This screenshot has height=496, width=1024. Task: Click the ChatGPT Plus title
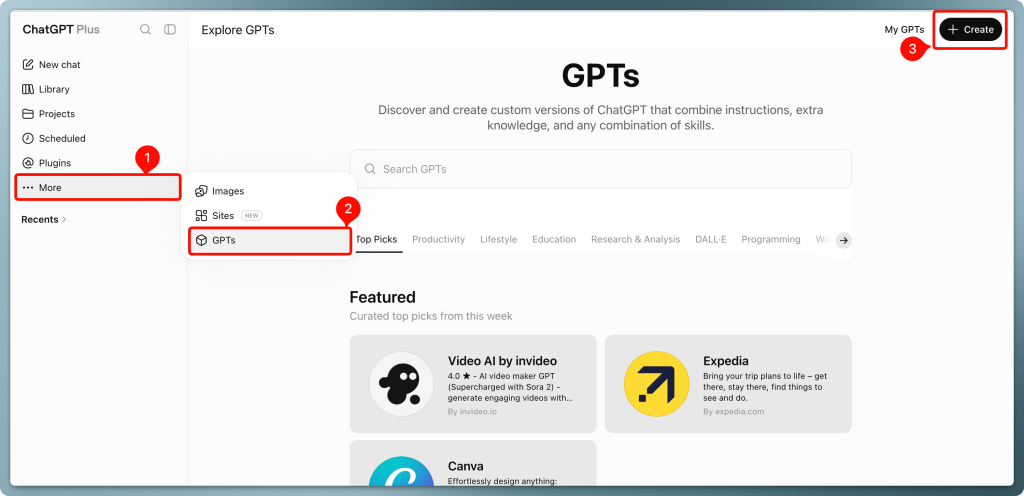61,29
